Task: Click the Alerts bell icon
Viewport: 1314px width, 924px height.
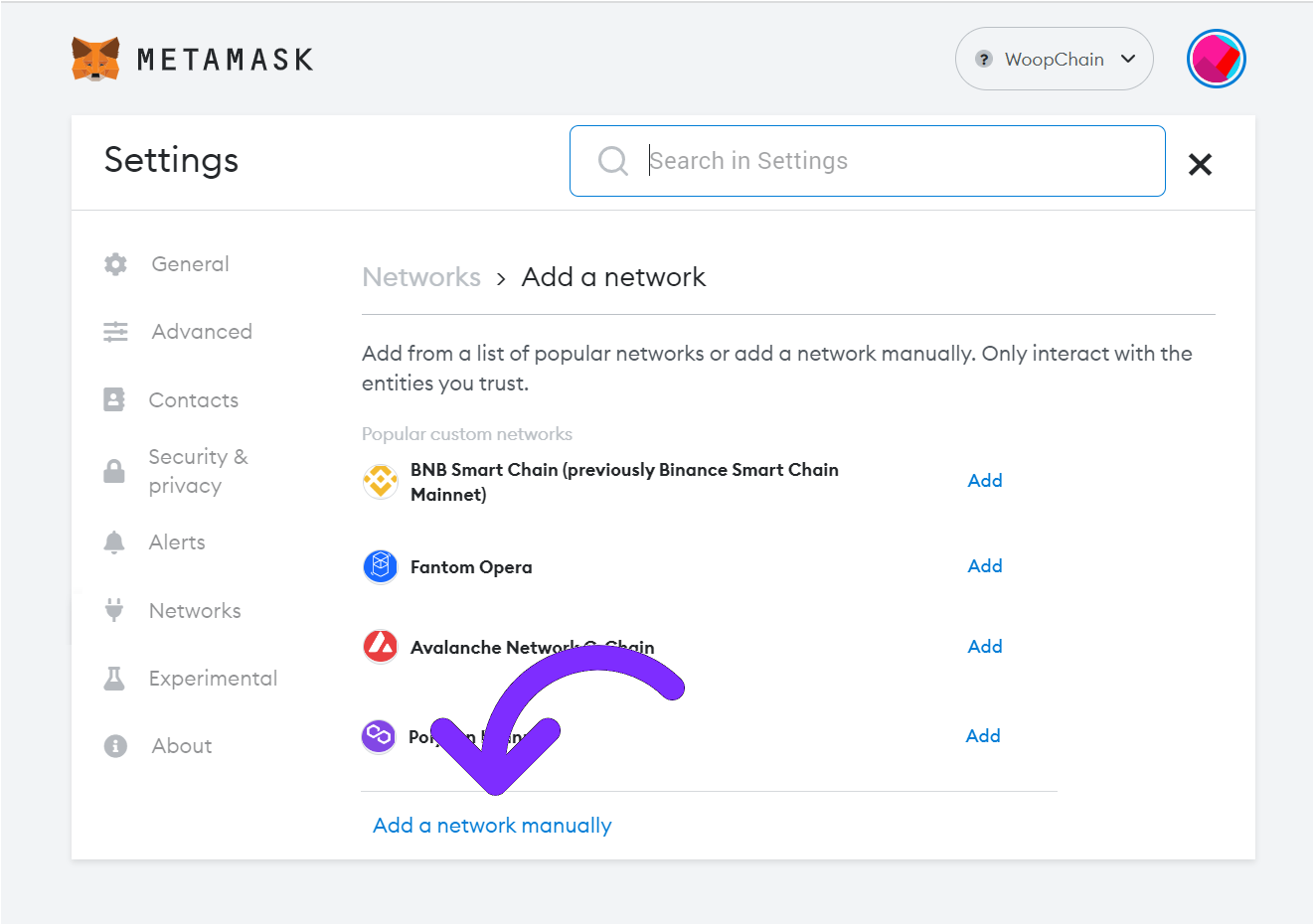Action: [114, 541]
